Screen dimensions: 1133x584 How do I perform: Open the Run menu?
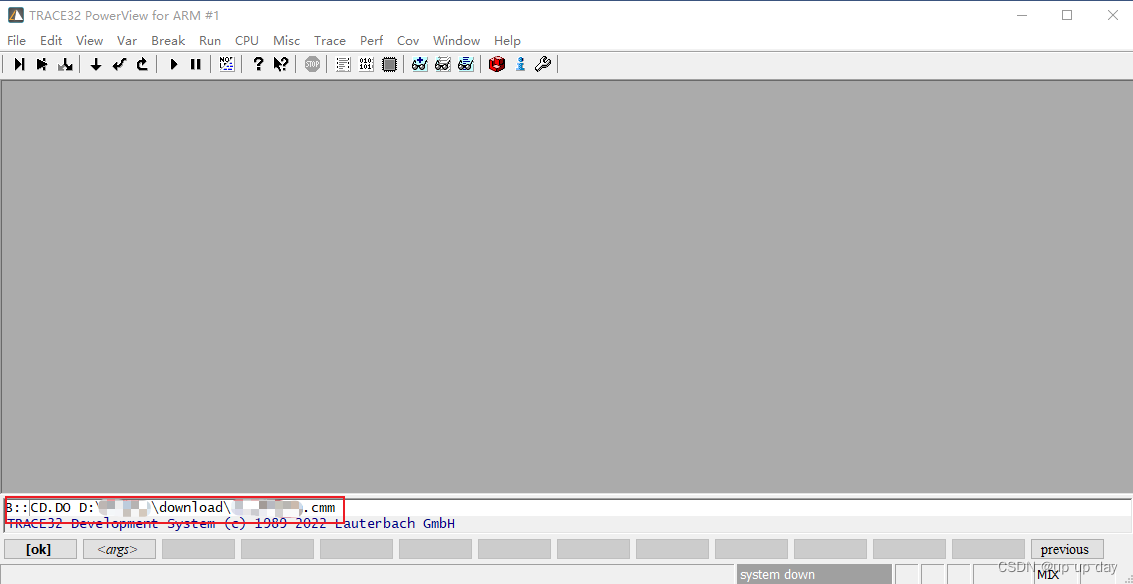[210, 40]
